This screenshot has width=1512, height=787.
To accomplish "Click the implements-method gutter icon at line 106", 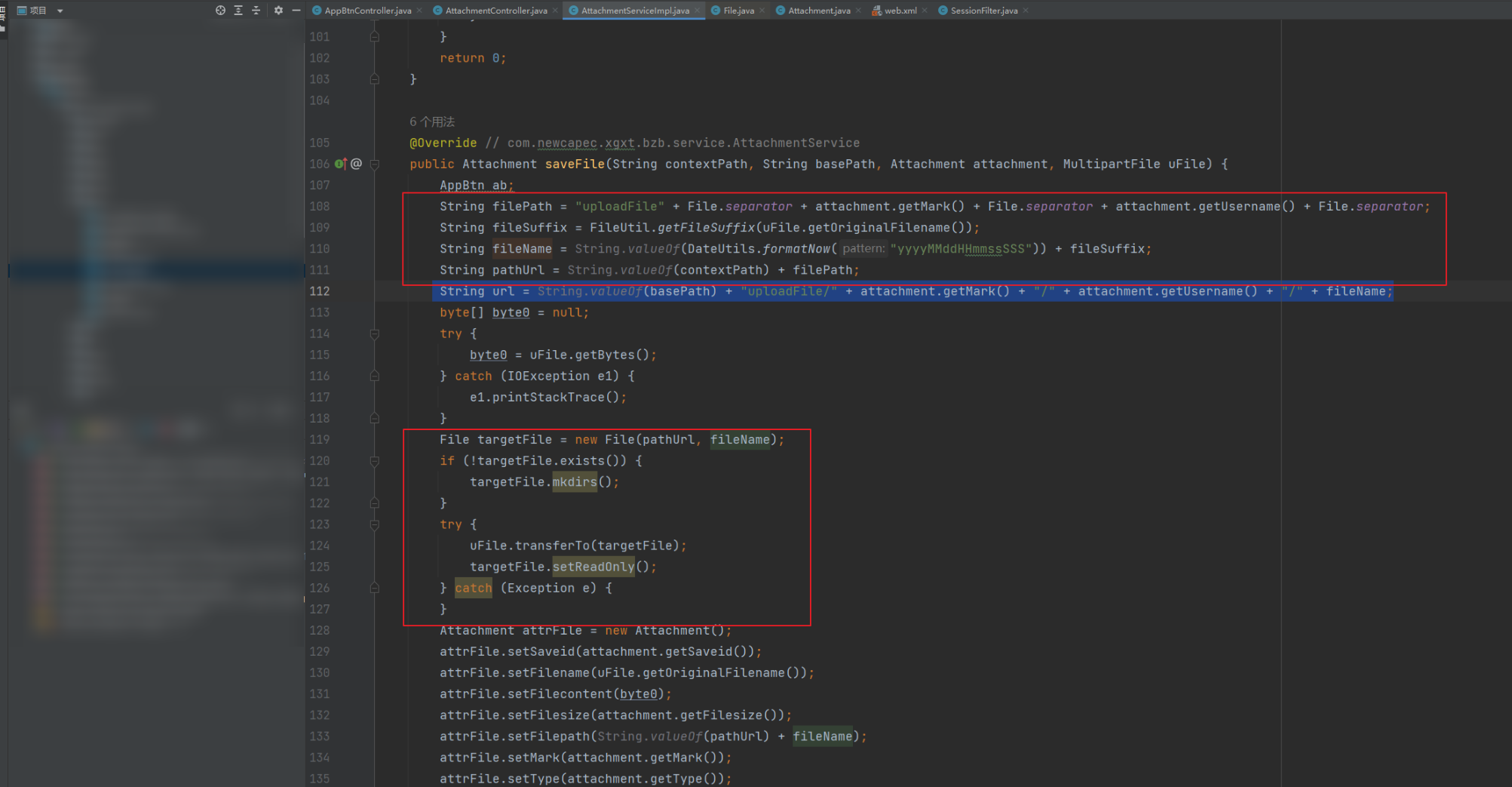I will [x=340, y=164].
